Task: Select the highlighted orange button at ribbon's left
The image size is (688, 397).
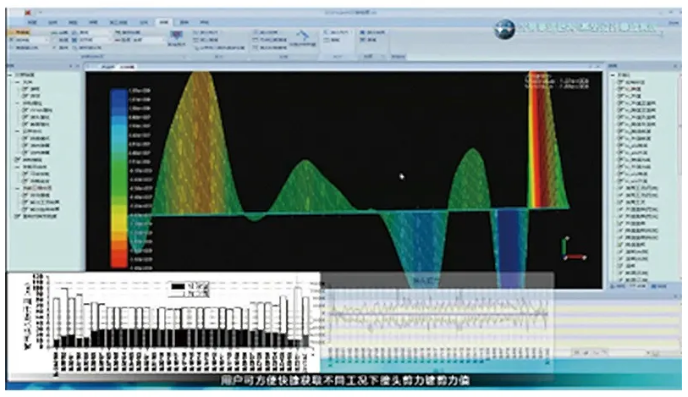Action: coord(20,32)
